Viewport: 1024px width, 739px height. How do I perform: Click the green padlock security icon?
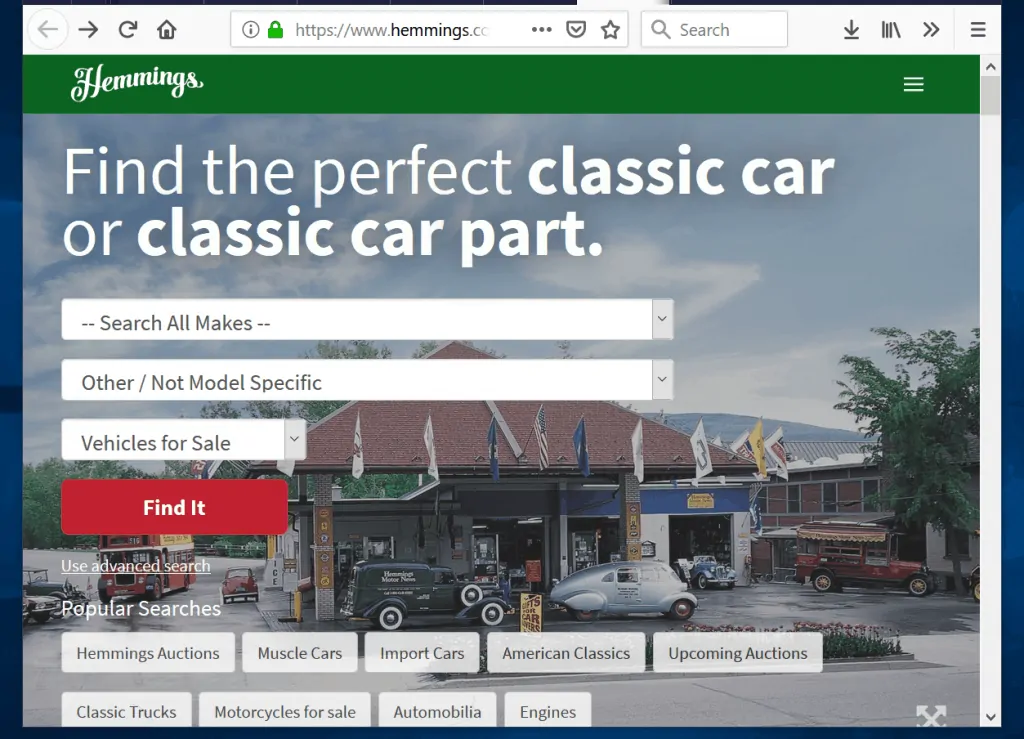(276, 29)
